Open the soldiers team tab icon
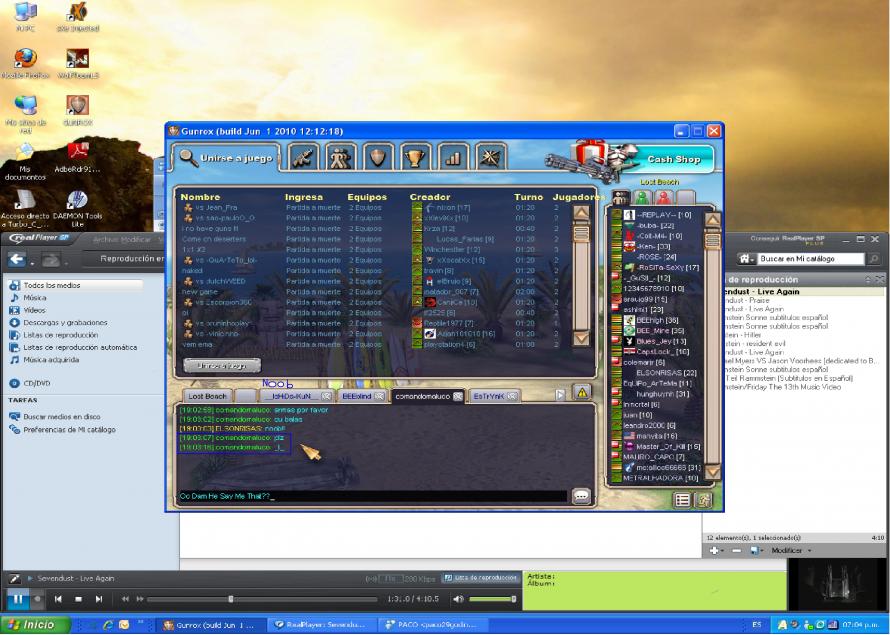Screen dimensions: 890x635 pyautogui.click(x=342, y=157)
